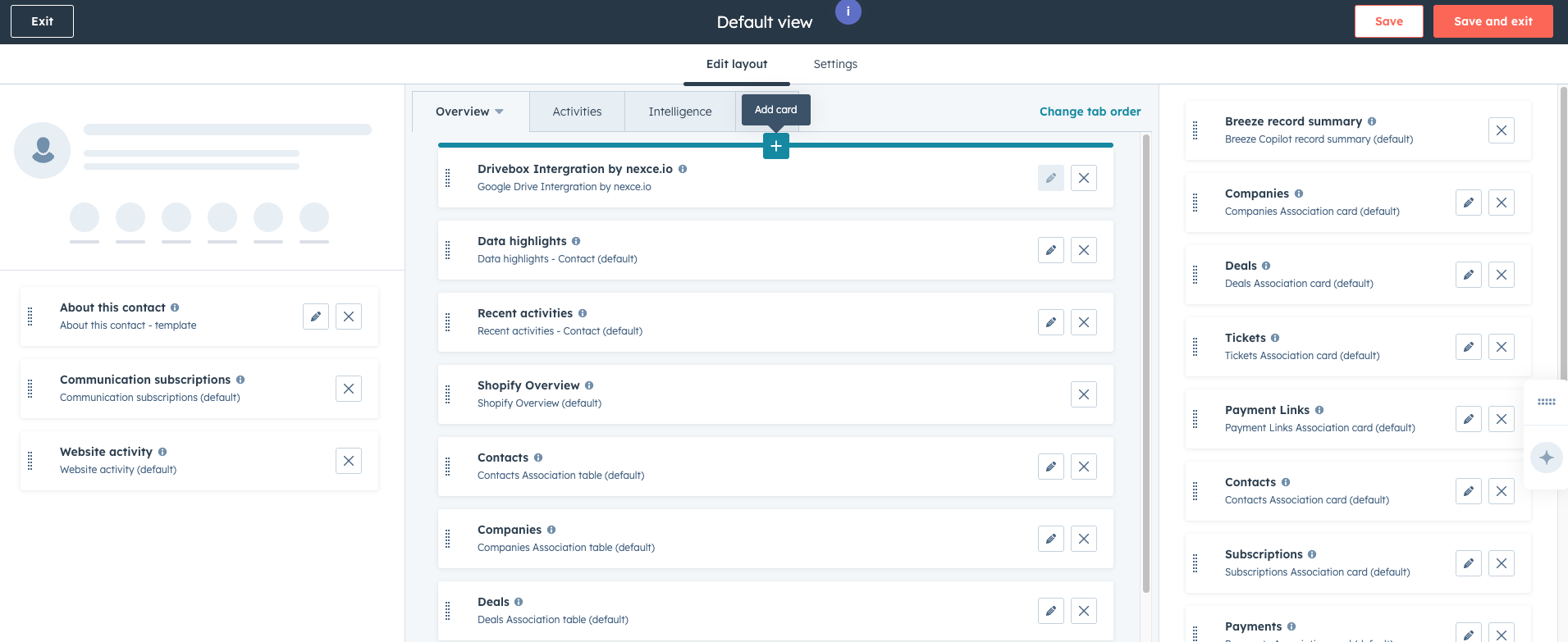Click the drag handle of About this contact card
Viewport: 1568px width, 642px height.
point(30,316)
